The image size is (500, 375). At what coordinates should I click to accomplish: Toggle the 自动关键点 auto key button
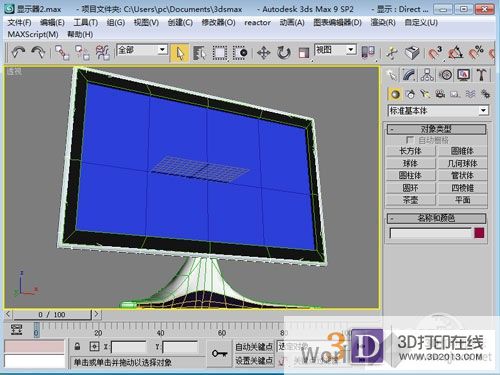pos(254,347)
